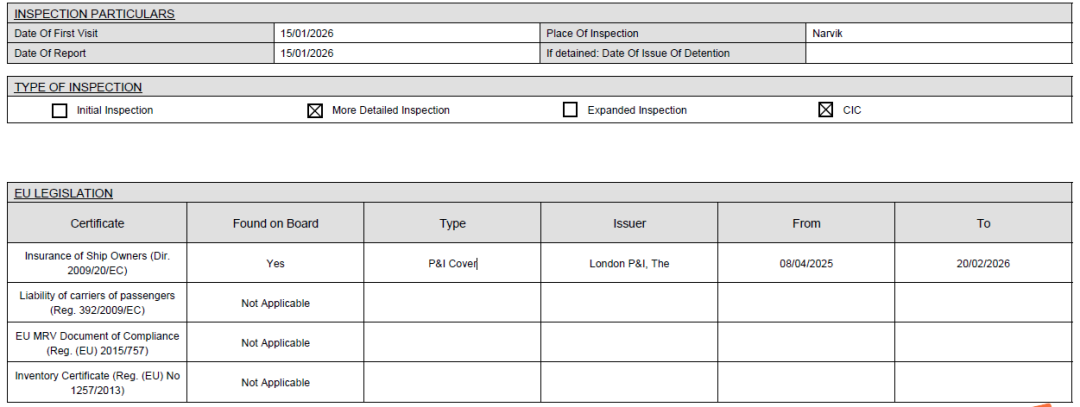The width and height of the screenshot is (1080, 407).
Task: Click empty From cell for Inventory Certificate row
Action: (806, 383)
